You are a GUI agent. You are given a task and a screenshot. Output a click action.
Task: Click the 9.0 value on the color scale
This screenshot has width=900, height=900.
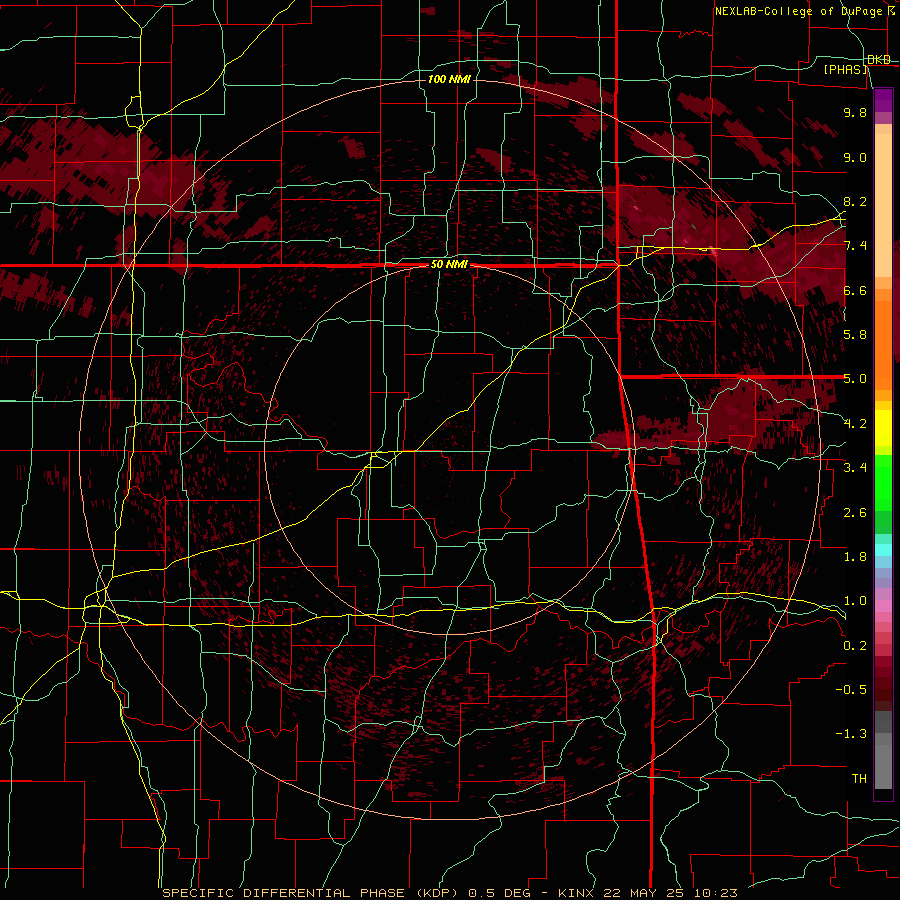click(855, 157)
